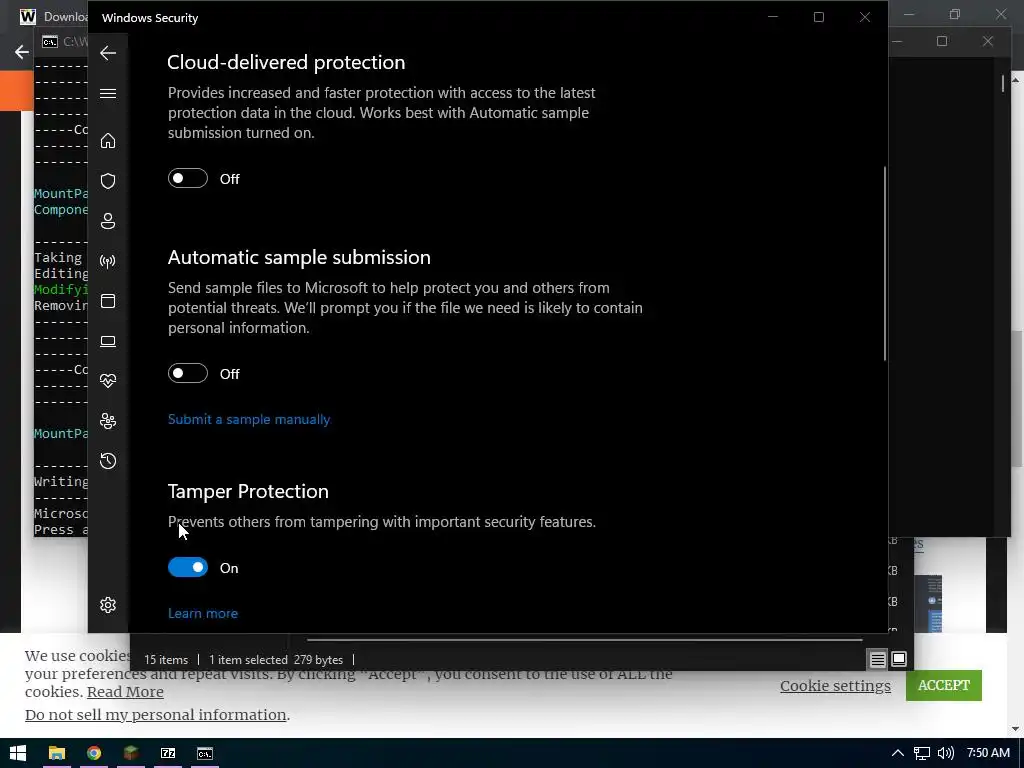Open the 7-Zip taskbar icon
1024x768 pixels.
[168, 753]
